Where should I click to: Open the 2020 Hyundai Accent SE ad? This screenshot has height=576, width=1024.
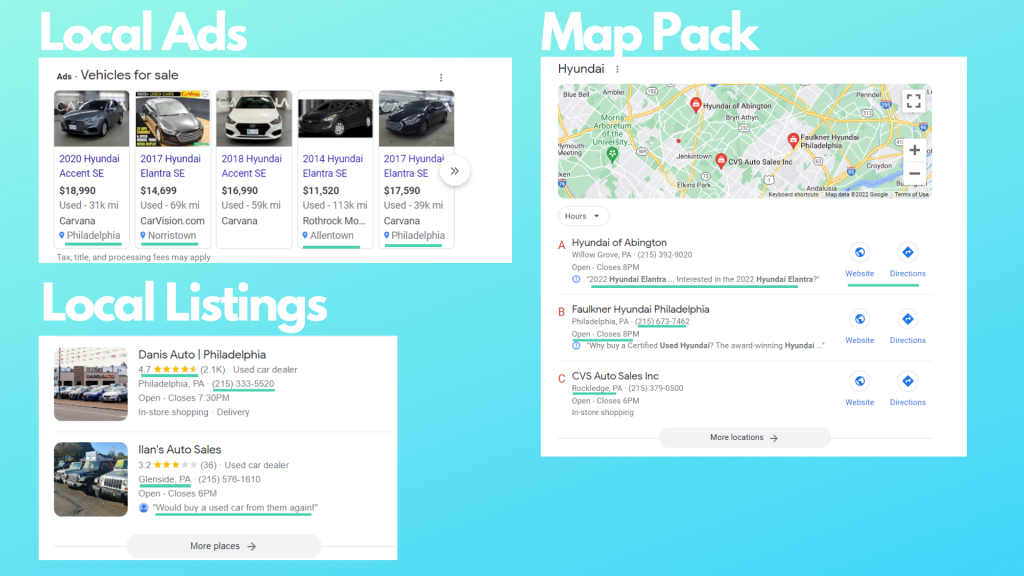89,166
